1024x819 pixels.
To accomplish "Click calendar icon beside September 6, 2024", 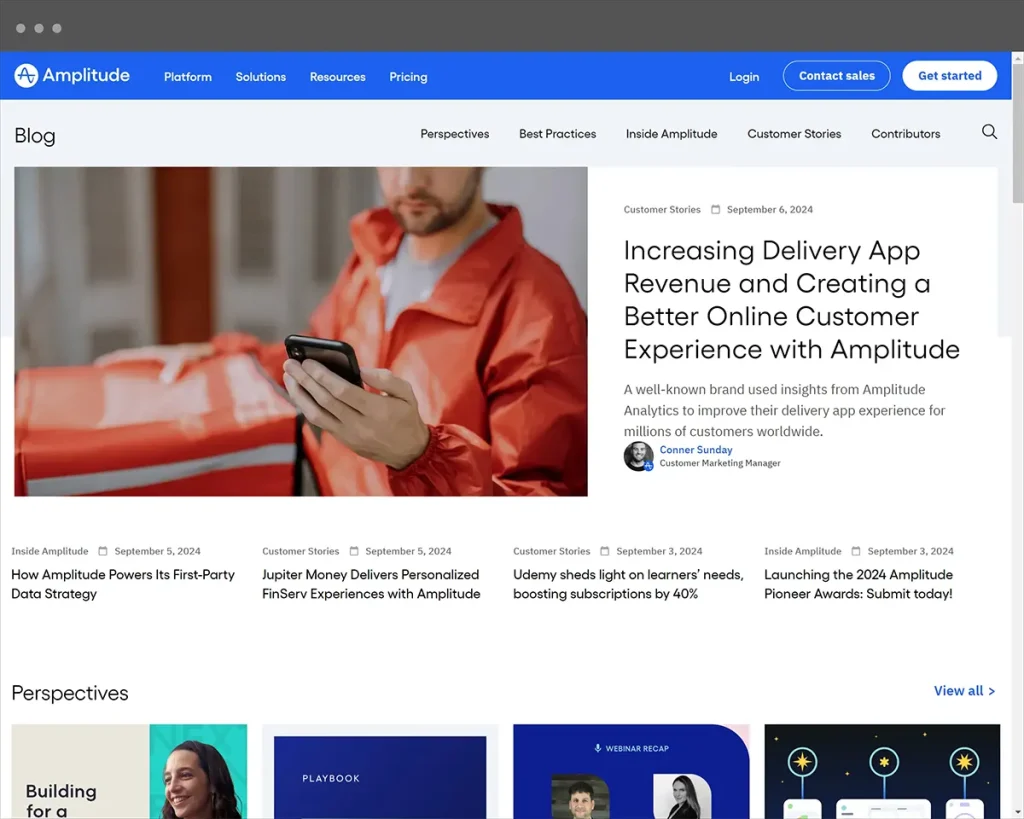I will tap(715, 210).
